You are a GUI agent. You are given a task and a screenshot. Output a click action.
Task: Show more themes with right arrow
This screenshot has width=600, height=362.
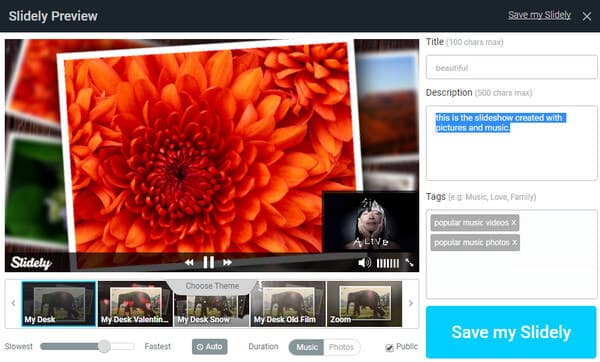click(411, 303)
